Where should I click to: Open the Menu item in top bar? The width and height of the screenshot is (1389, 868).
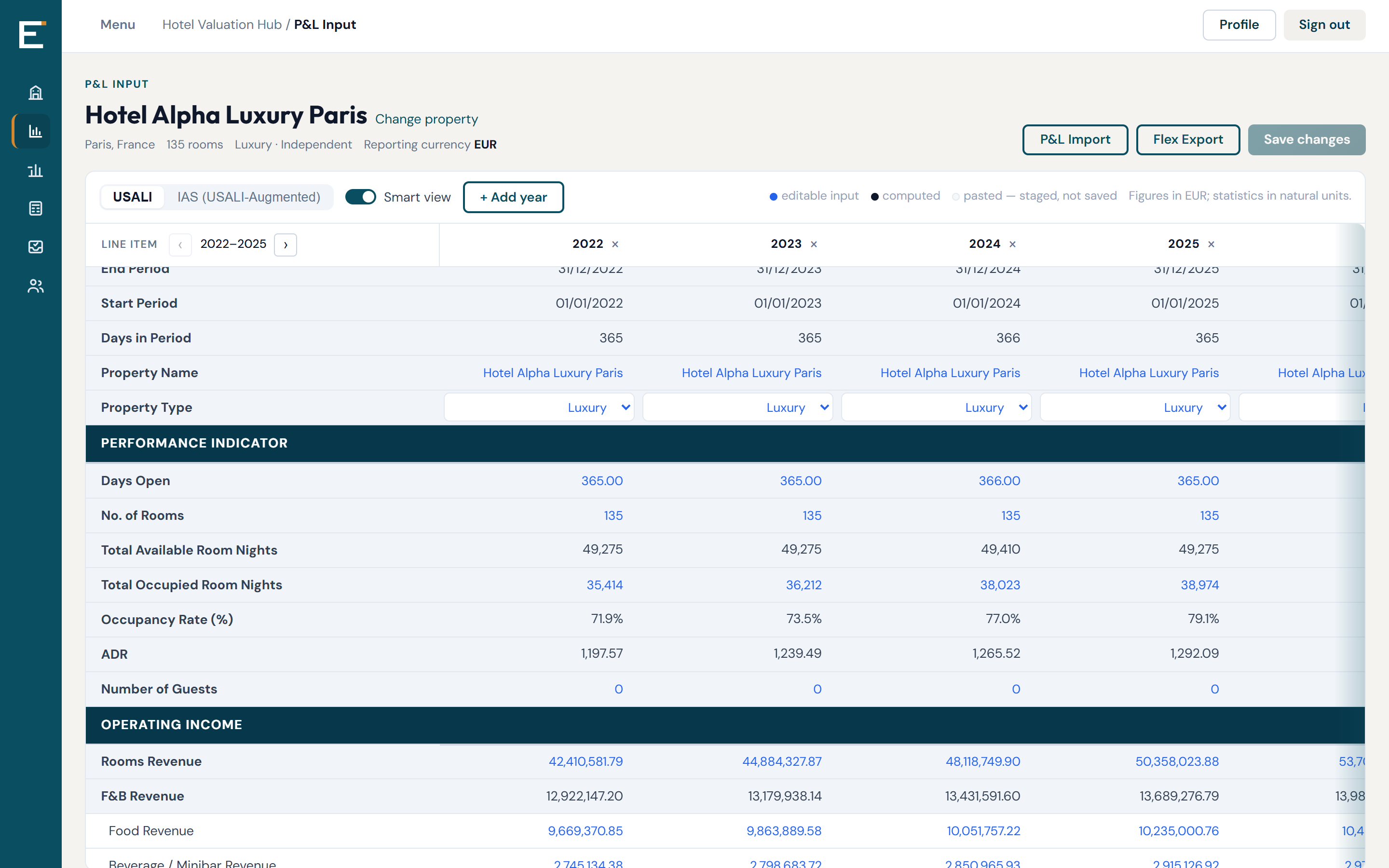pyautogui.click(x=118, y=25)
